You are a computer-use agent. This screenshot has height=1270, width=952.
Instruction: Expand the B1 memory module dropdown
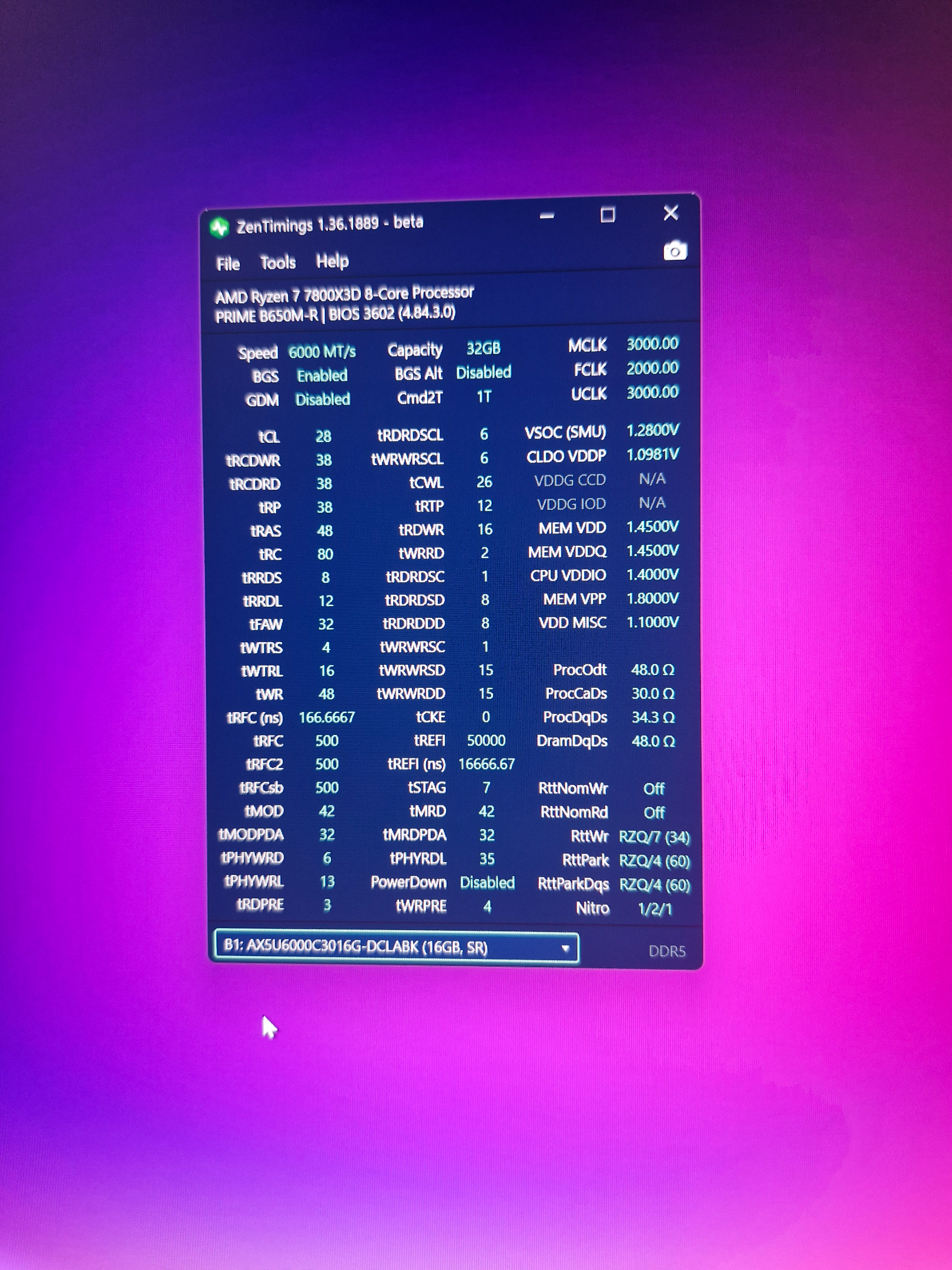pyautogui.click(x=397, y=947)
